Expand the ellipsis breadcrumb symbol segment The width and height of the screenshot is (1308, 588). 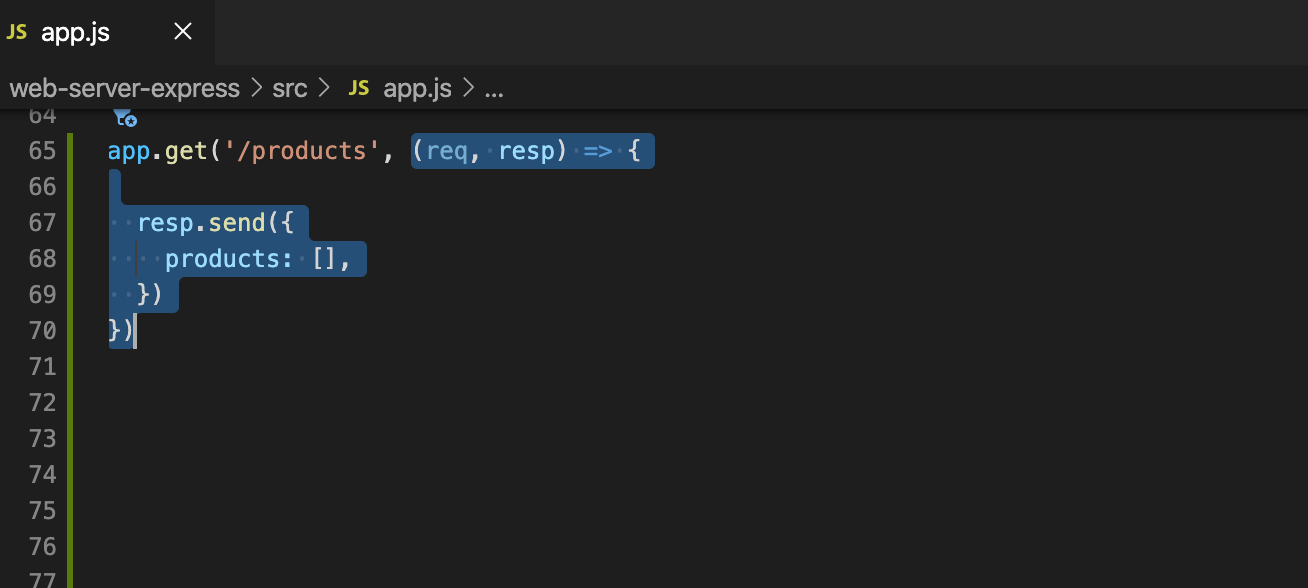coord(494,89)
